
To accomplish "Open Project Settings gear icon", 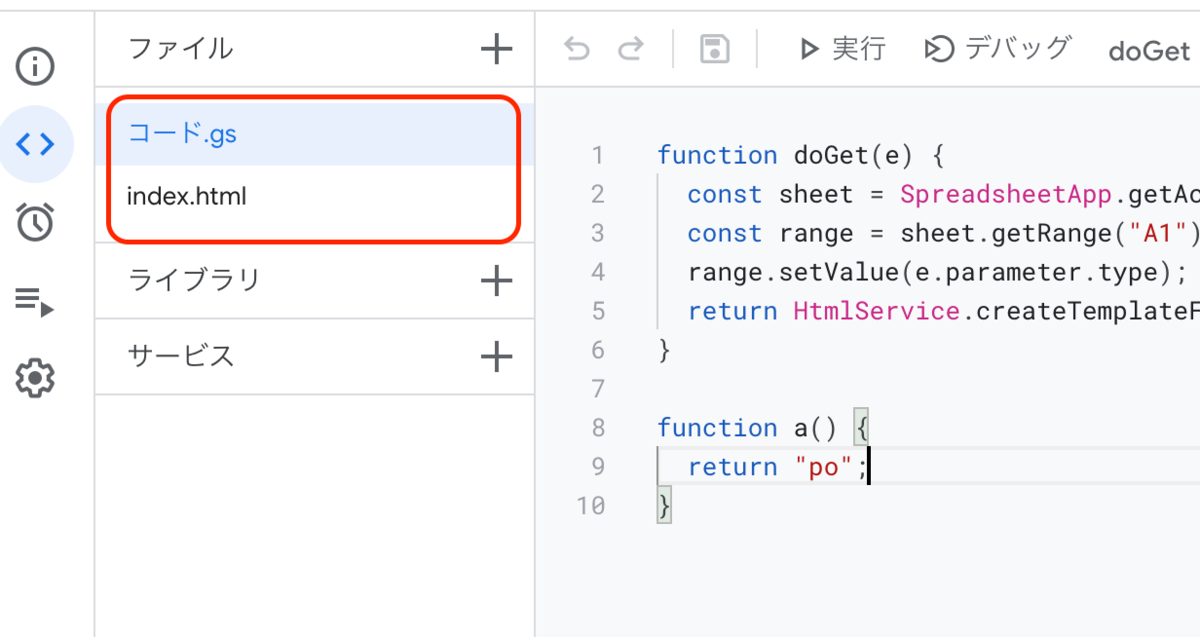I will tap(36, 379).
